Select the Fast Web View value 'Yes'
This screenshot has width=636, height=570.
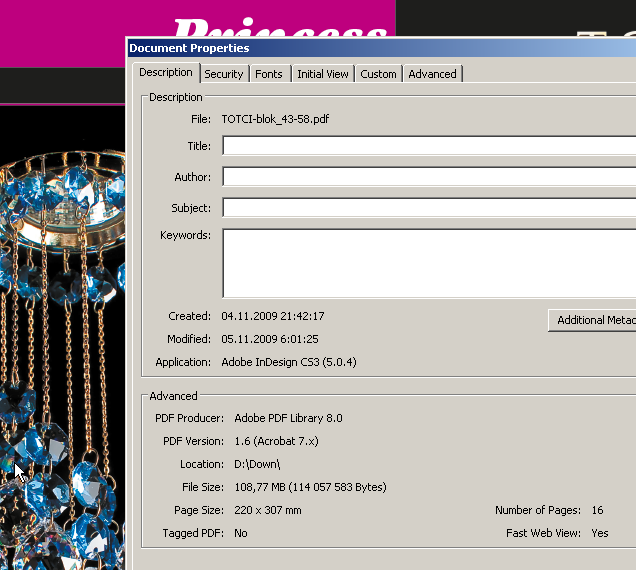600,533
